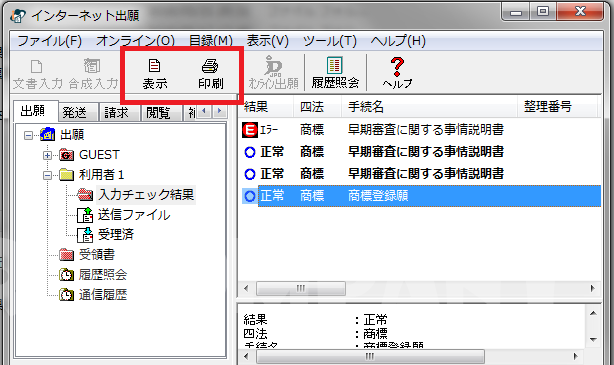
Task: Click the GUEST folder icon
Action: click(x=66, y=155)
